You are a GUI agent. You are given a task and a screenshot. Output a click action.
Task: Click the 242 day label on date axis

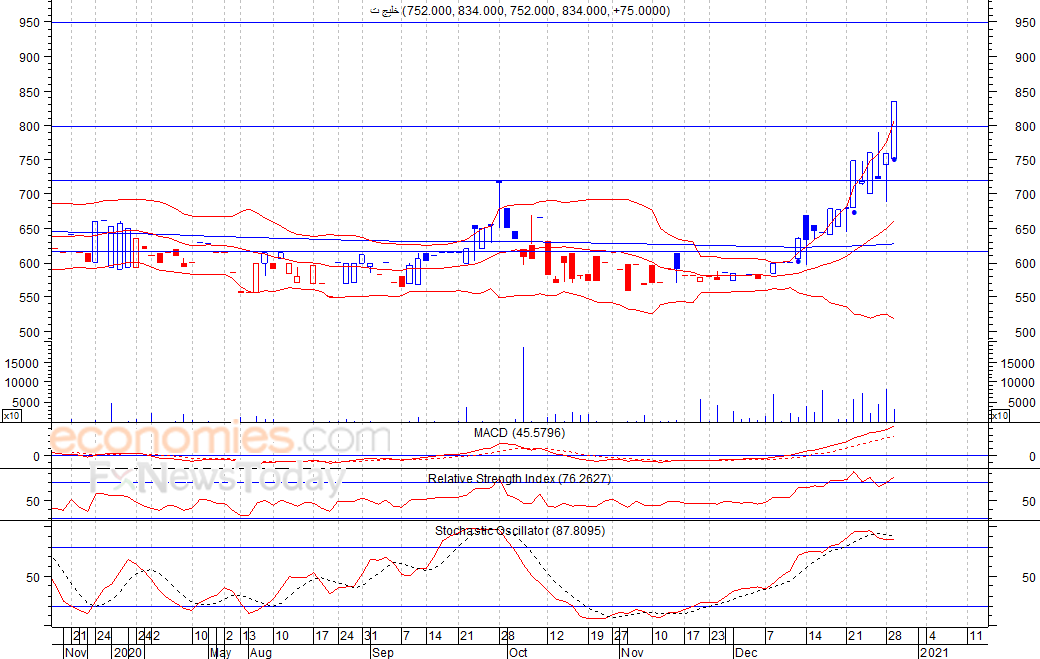[x=149, y=636]
